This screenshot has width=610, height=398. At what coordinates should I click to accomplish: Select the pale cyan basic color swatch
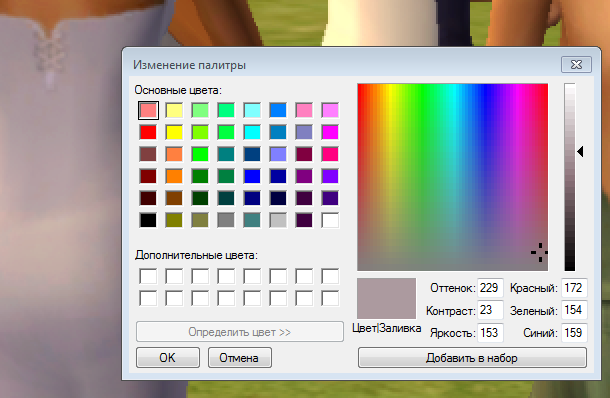click(252, 110)
